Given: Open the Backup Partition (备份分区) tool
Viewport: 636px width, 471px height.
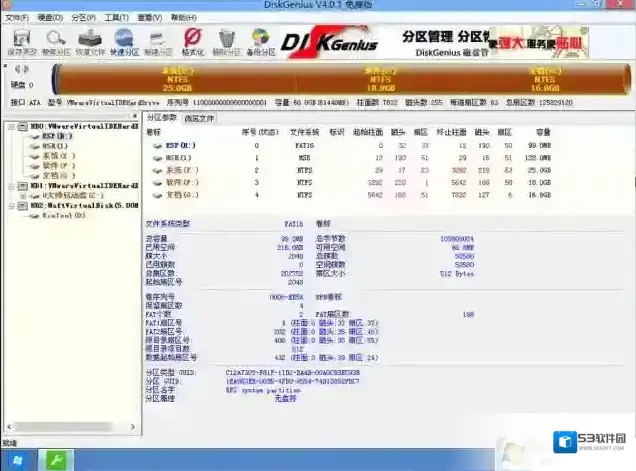Looking at the screenshot, I should 262,42.
